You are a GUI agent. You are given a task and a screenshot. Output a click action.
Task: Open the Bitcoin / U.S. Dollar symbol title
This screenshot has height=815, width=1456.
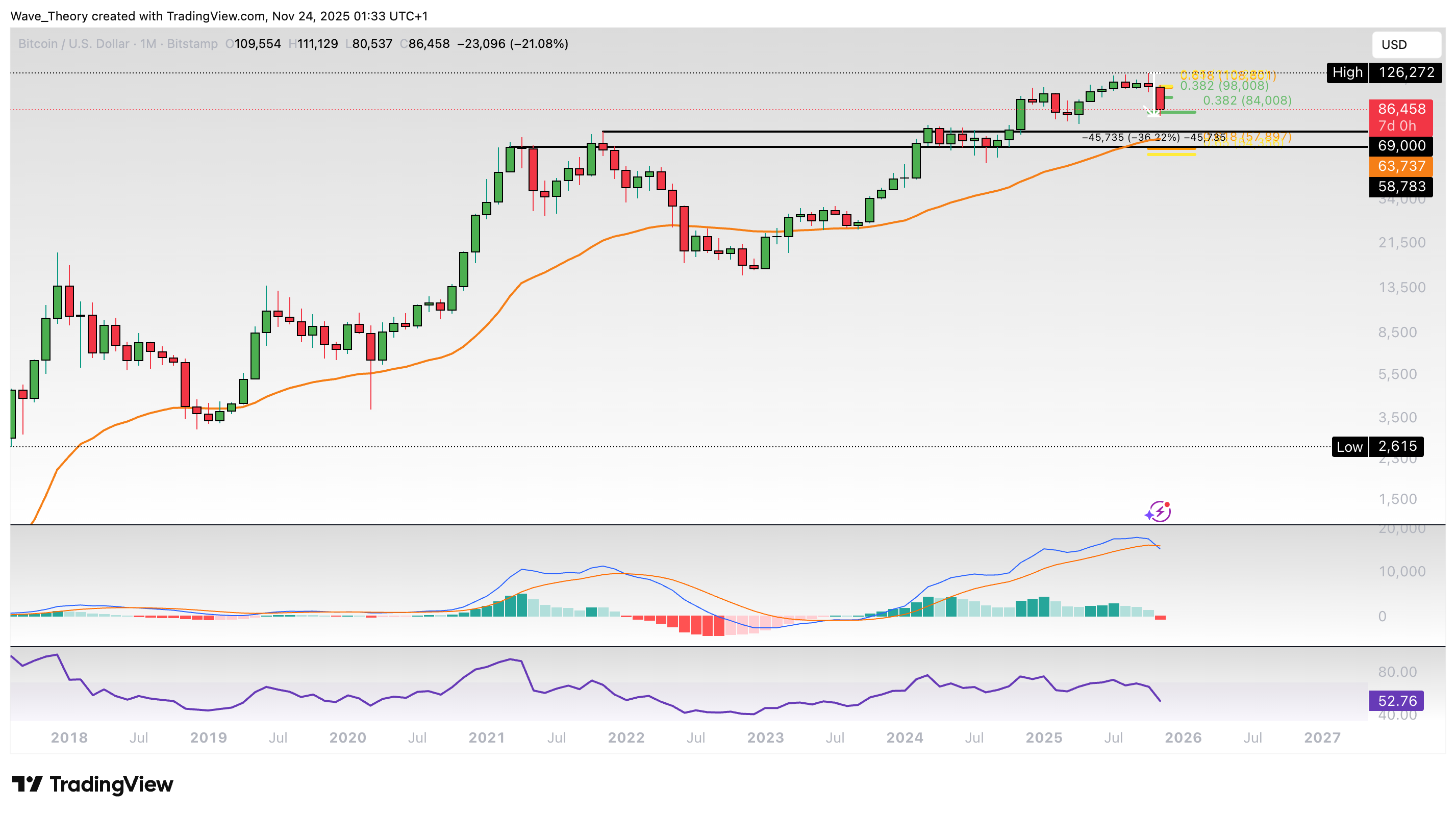coord(73,43)
